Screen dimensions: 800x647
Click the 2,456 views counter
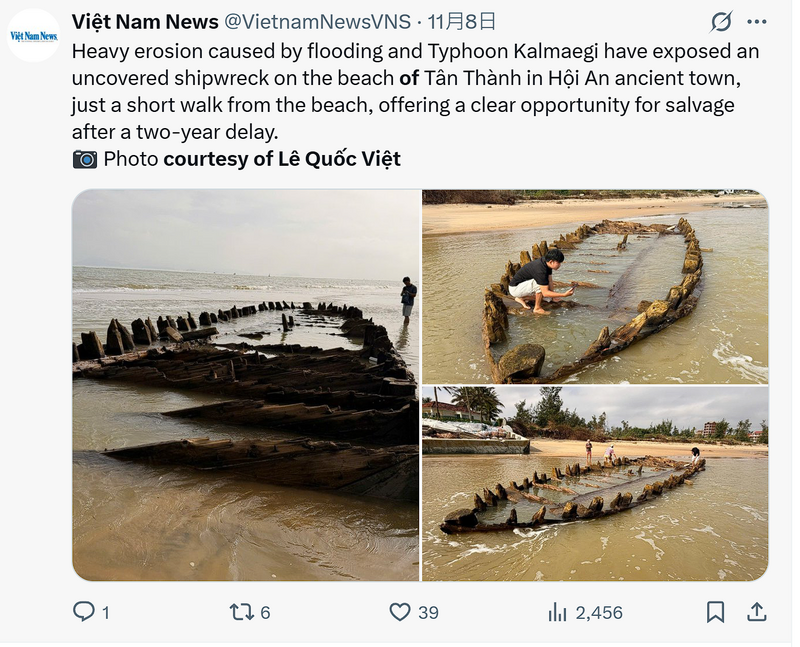(x=585, y=611)
